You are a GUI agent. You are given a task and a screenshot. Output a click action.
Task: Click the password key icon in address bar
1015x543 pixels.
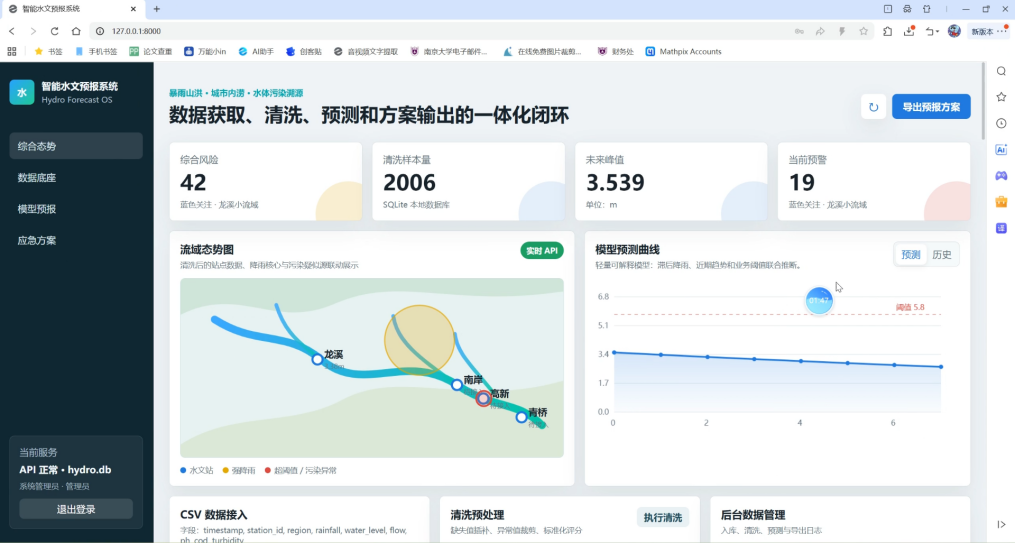(x=799, y=31)
